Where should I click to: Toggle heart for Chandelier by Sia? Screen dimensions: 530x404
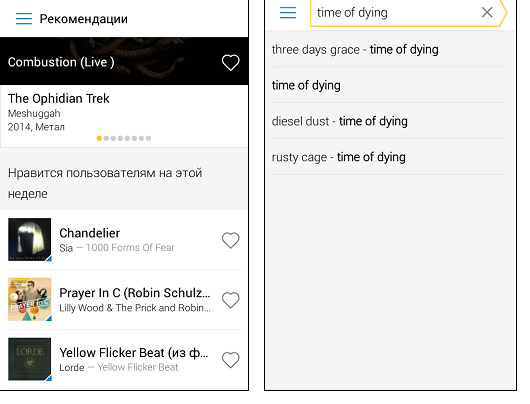click(231, 240)
